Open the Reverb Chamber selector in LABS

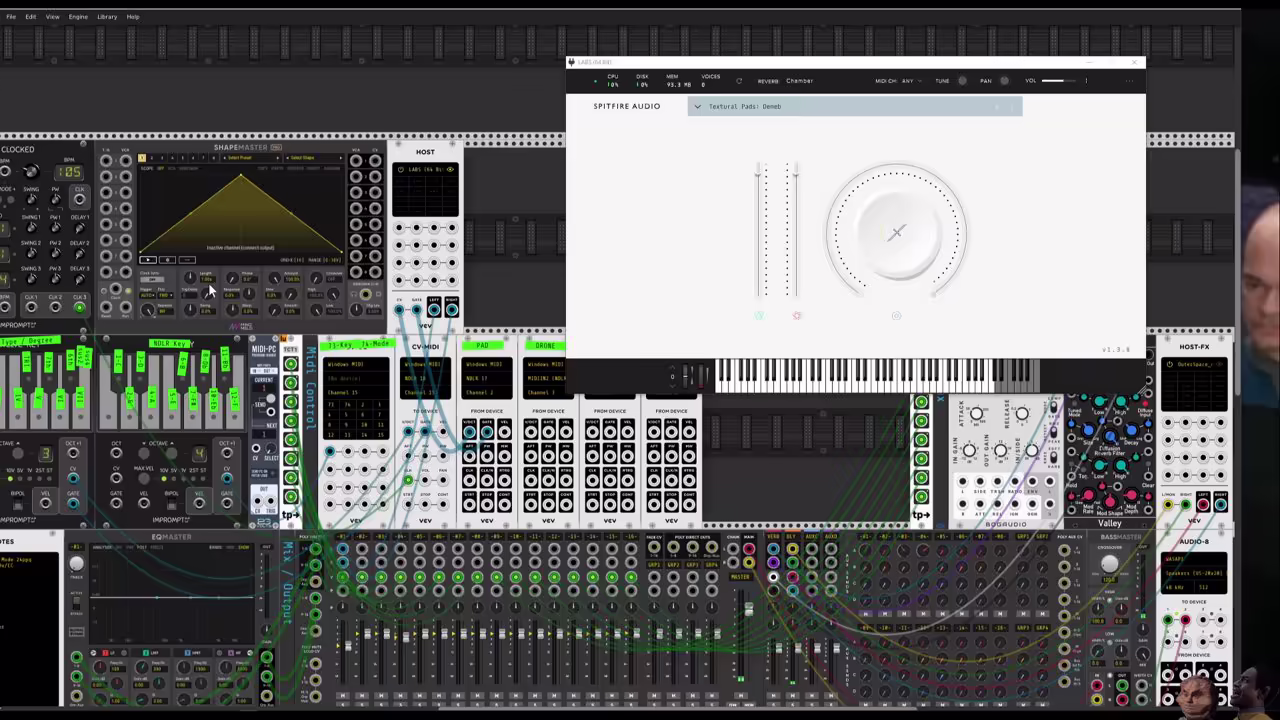coord(799,81)
